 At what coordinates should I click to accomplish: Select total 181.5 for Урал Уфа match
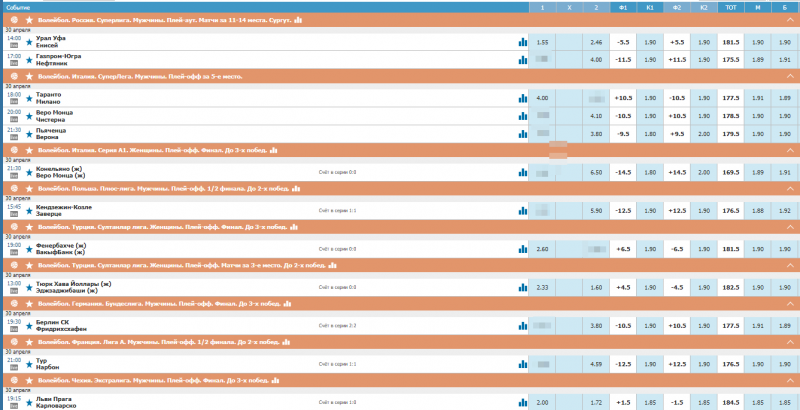pos(731,43)
